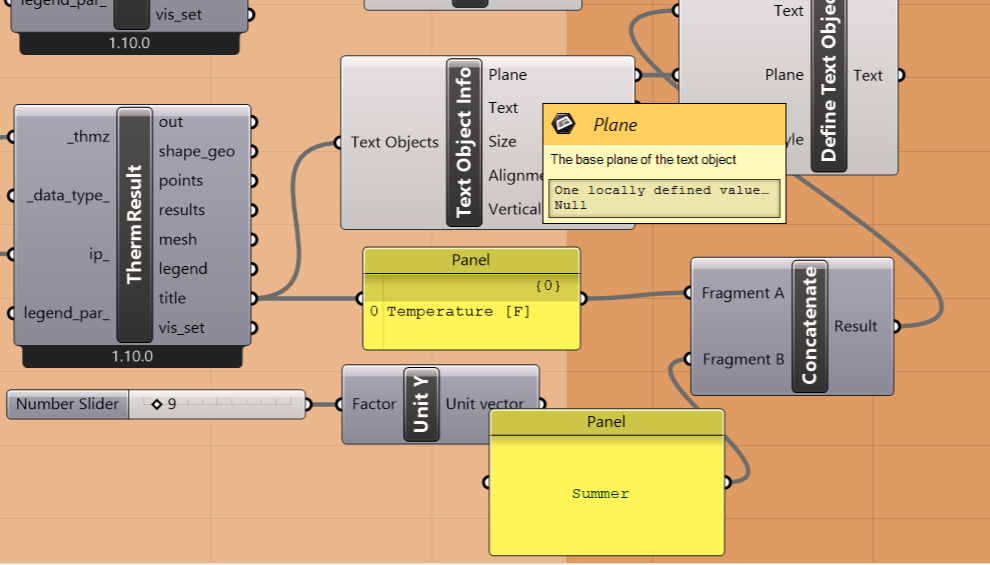The image size is (990, 565).
Task: Click the Plane input of Define Text Object
Action: [784, 75]
